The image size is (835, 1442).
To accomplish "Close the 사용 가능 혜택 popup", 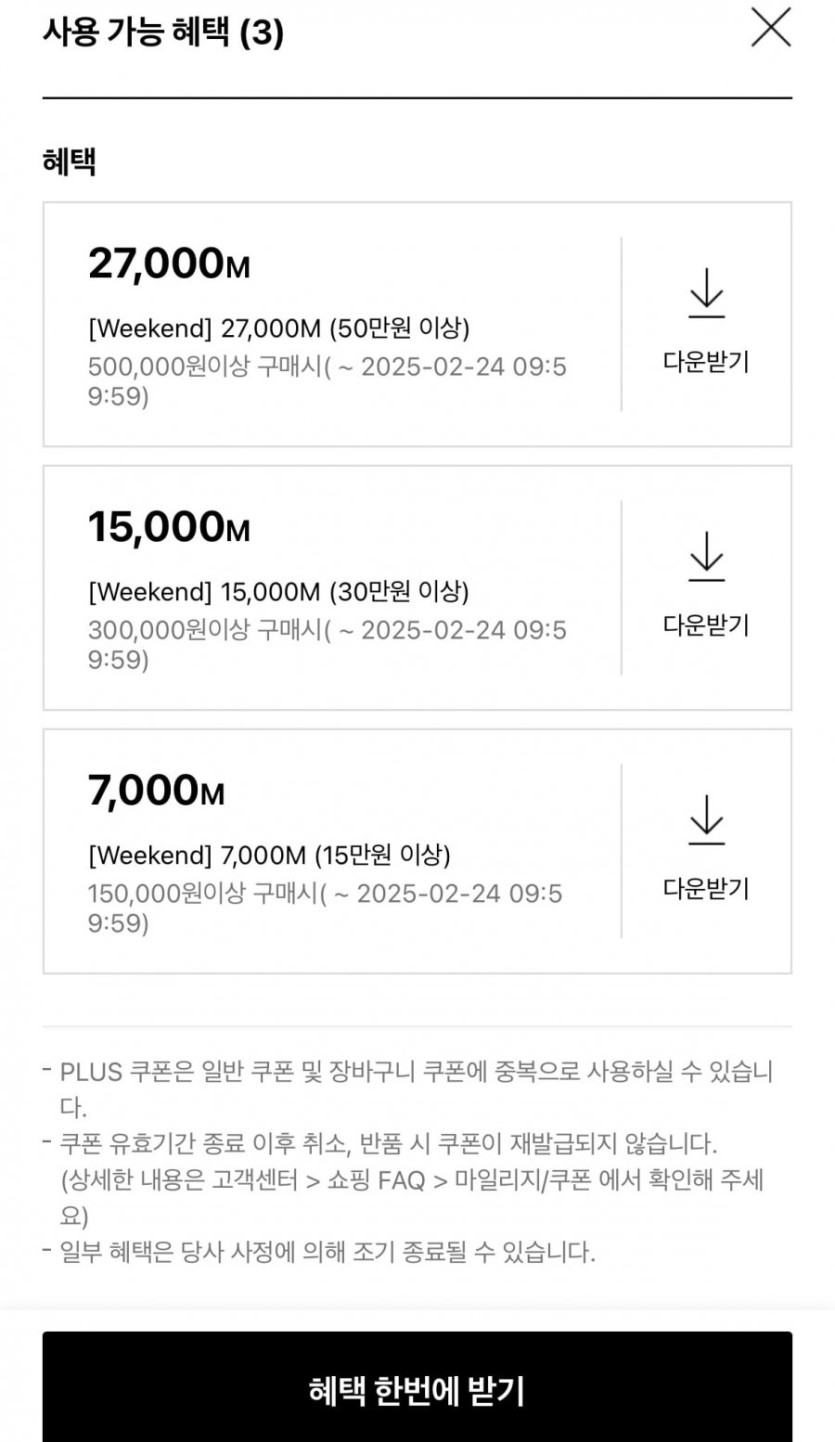I will [x=770, y=28].
